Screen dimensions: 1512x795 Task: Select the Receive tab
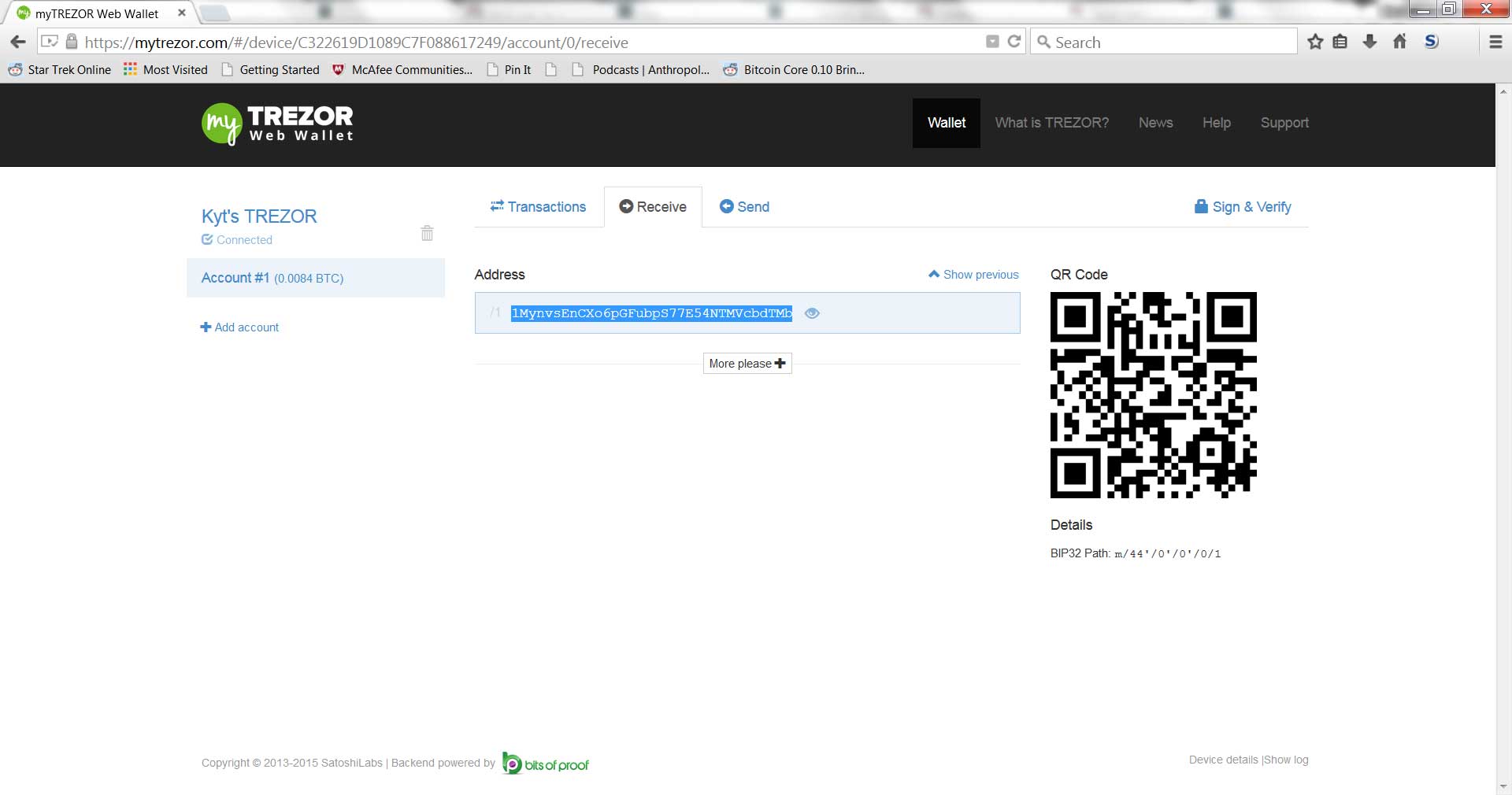coord(653,207)
